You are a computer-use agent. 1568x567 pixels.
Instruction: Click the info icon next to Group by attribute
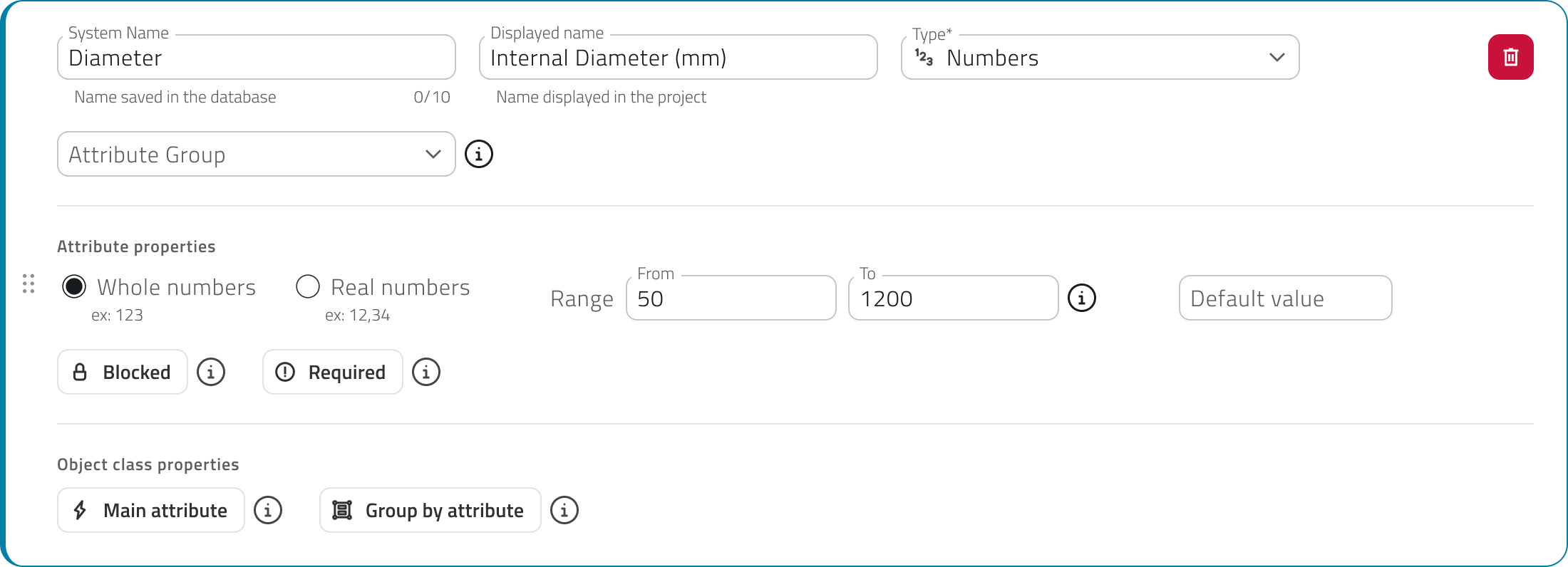click(x=564, y=510)
